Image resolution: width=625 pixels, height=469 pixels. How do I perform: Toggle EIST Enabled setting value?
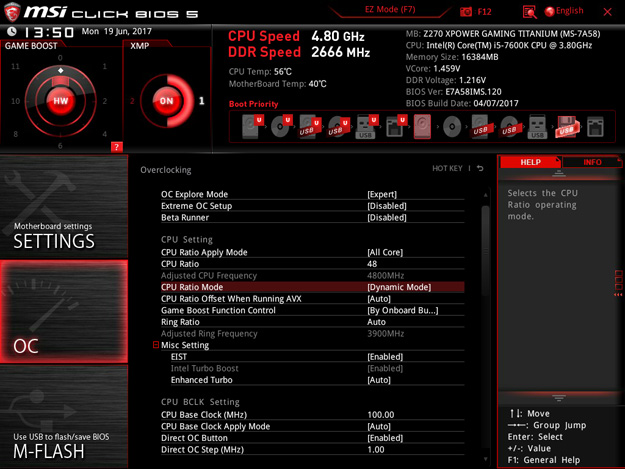[385, 357]
